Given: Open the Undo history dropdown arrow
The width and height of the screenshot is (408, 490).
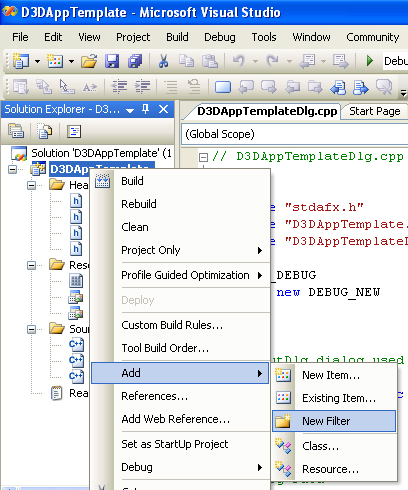Looking at the screenshot, I should coord(255,61).
